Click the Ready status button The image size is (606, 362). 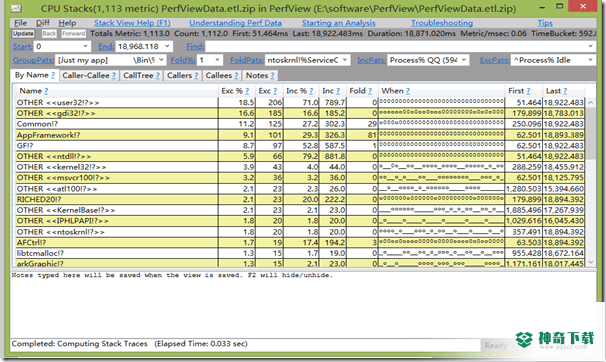coord(496,345)
